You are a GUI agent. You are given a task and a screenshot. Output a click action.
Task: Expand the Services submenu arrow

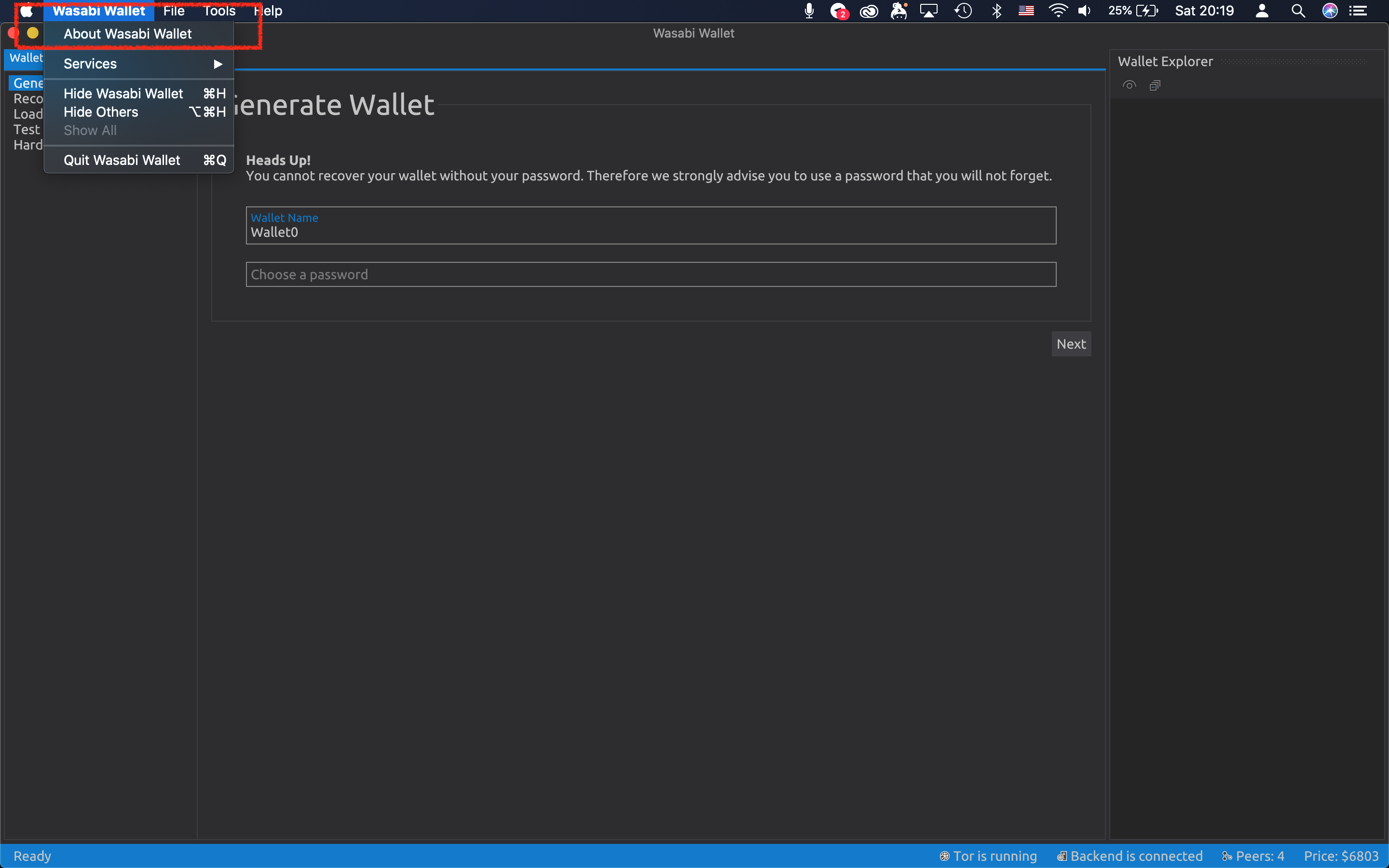point(218,64)
